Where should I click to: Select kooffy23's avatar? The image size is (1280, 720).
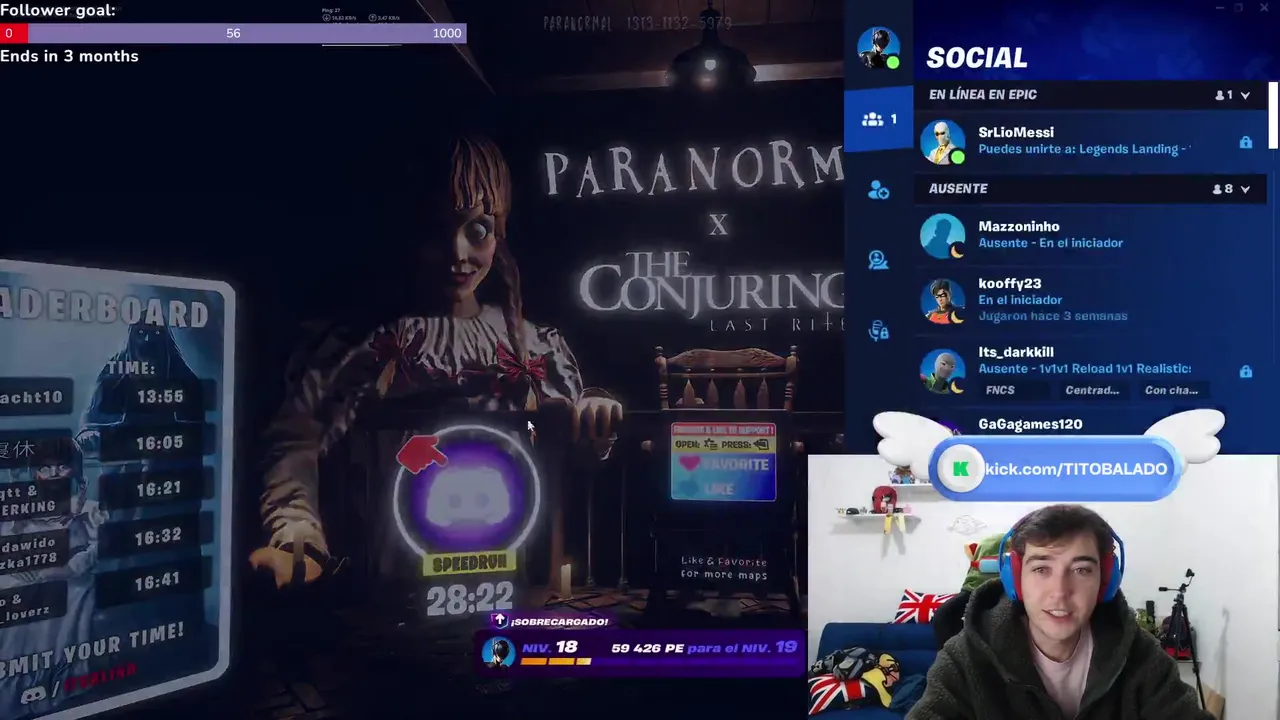(942, 300)
